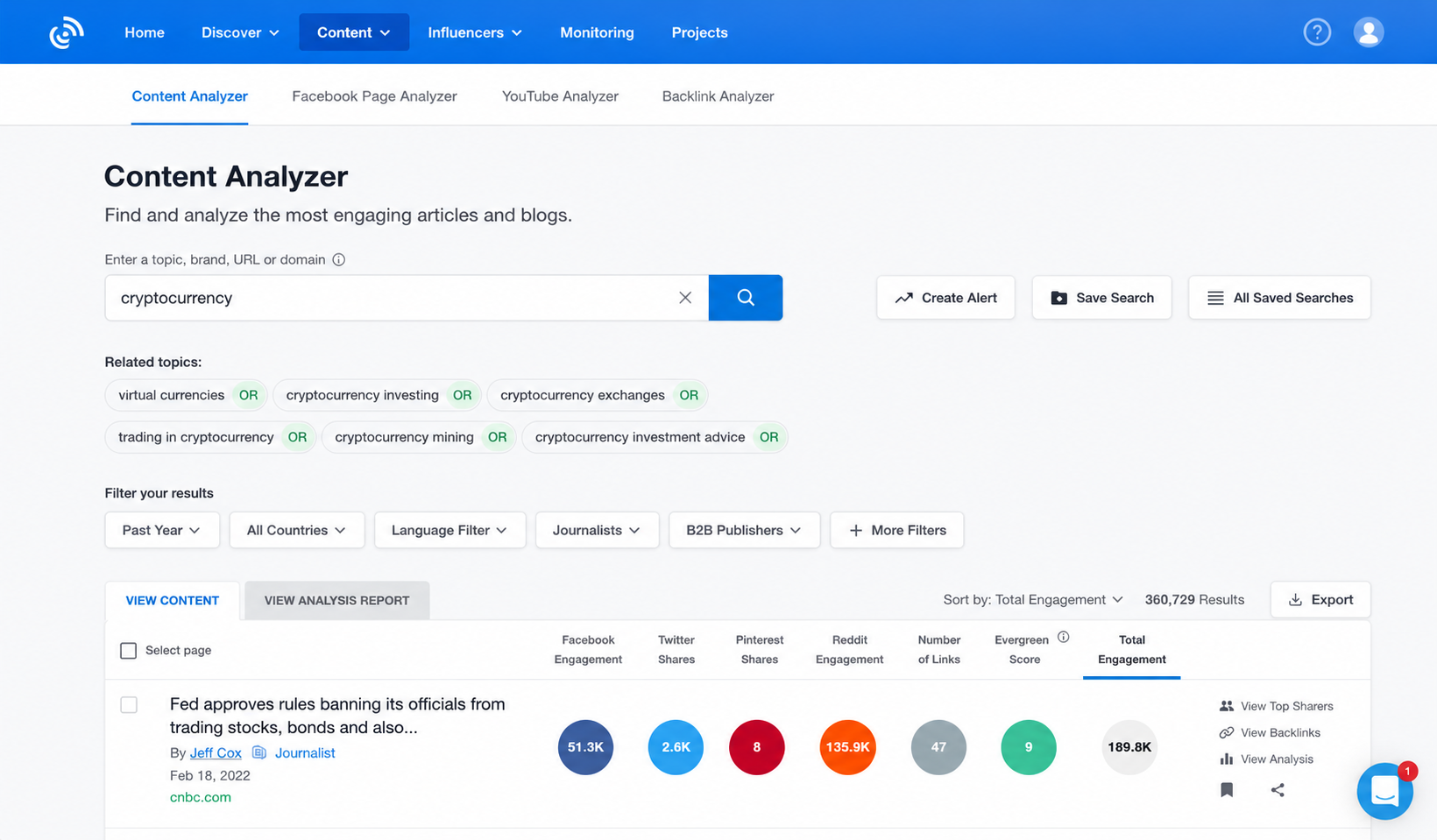Open the chat messenger bubble
1437x840 pixels.
click(1384, 791)
